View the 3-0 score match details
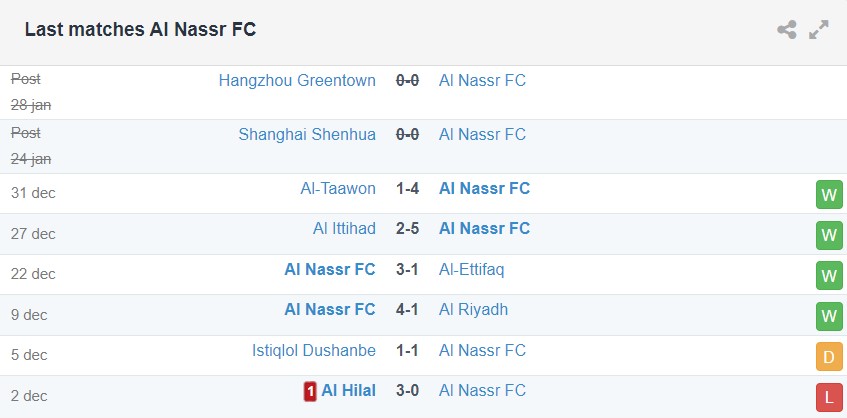This screenshot has width=847, height=418. [407, 391]
